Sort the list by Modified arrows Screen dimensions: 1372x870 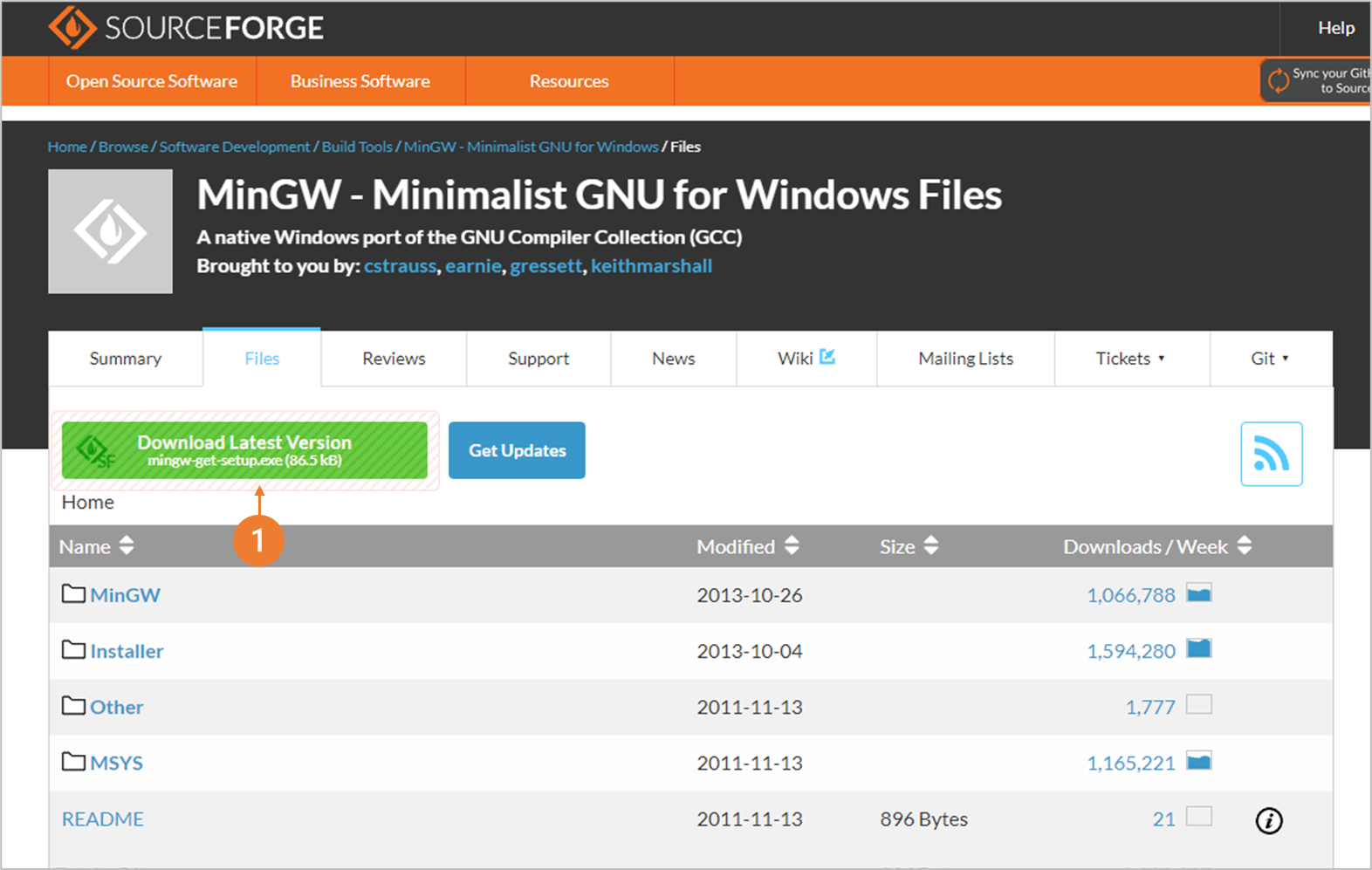tap(792, 545)
